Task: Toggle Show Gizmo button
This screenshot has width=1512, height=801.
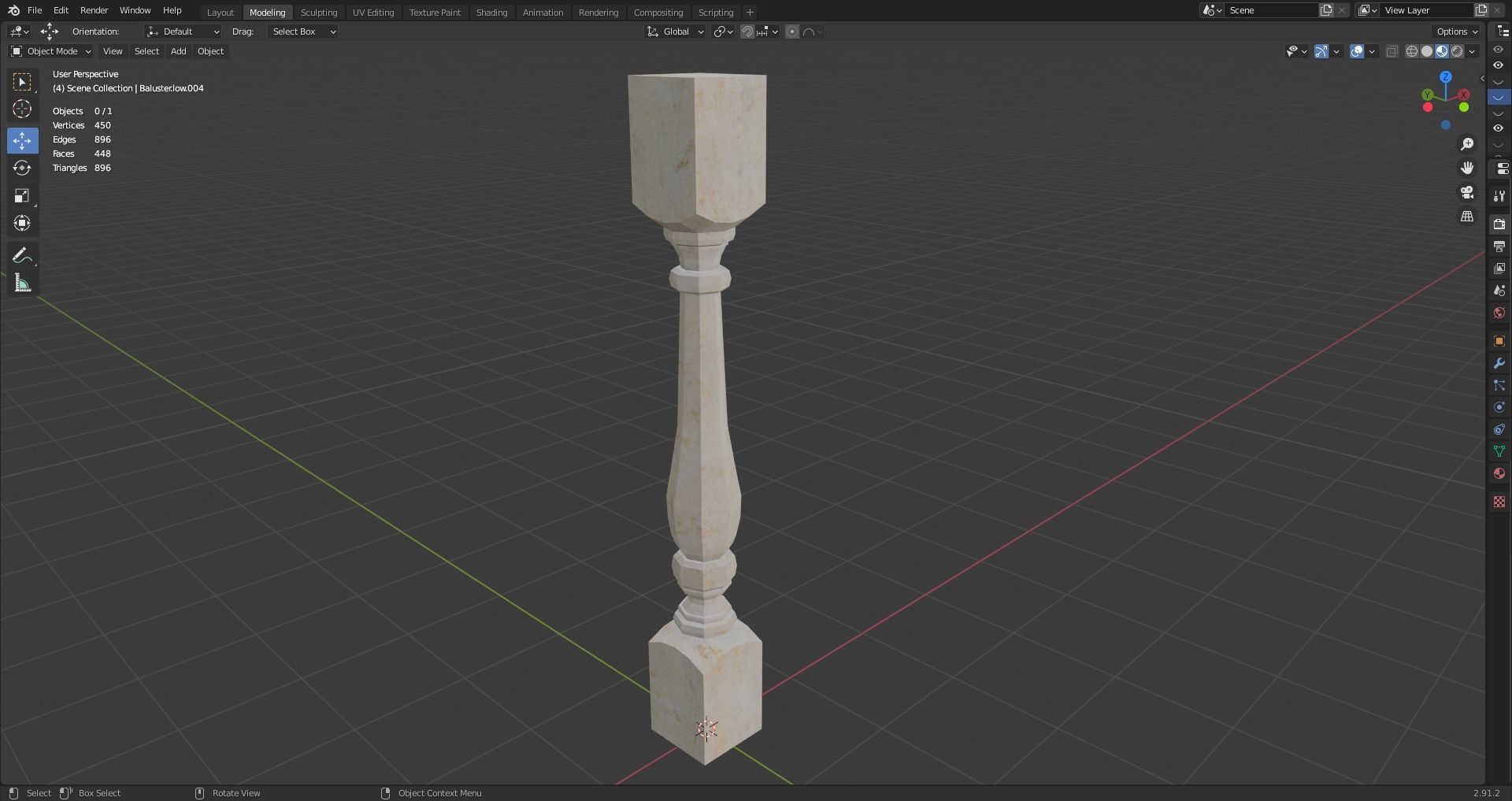Action: tap(1321, 51)
